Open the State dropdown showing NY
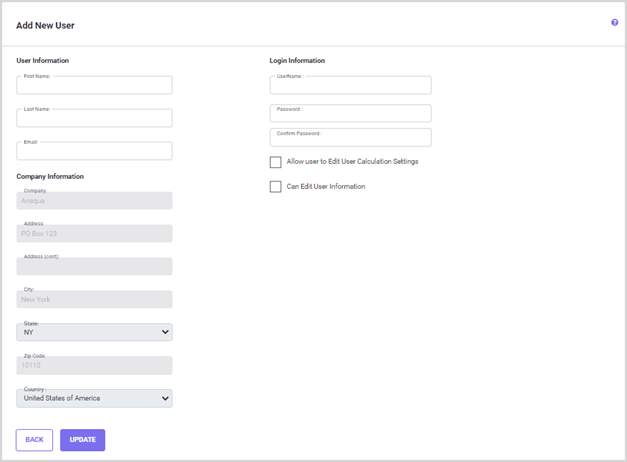 pyautogui.click(x=94, y=332)
